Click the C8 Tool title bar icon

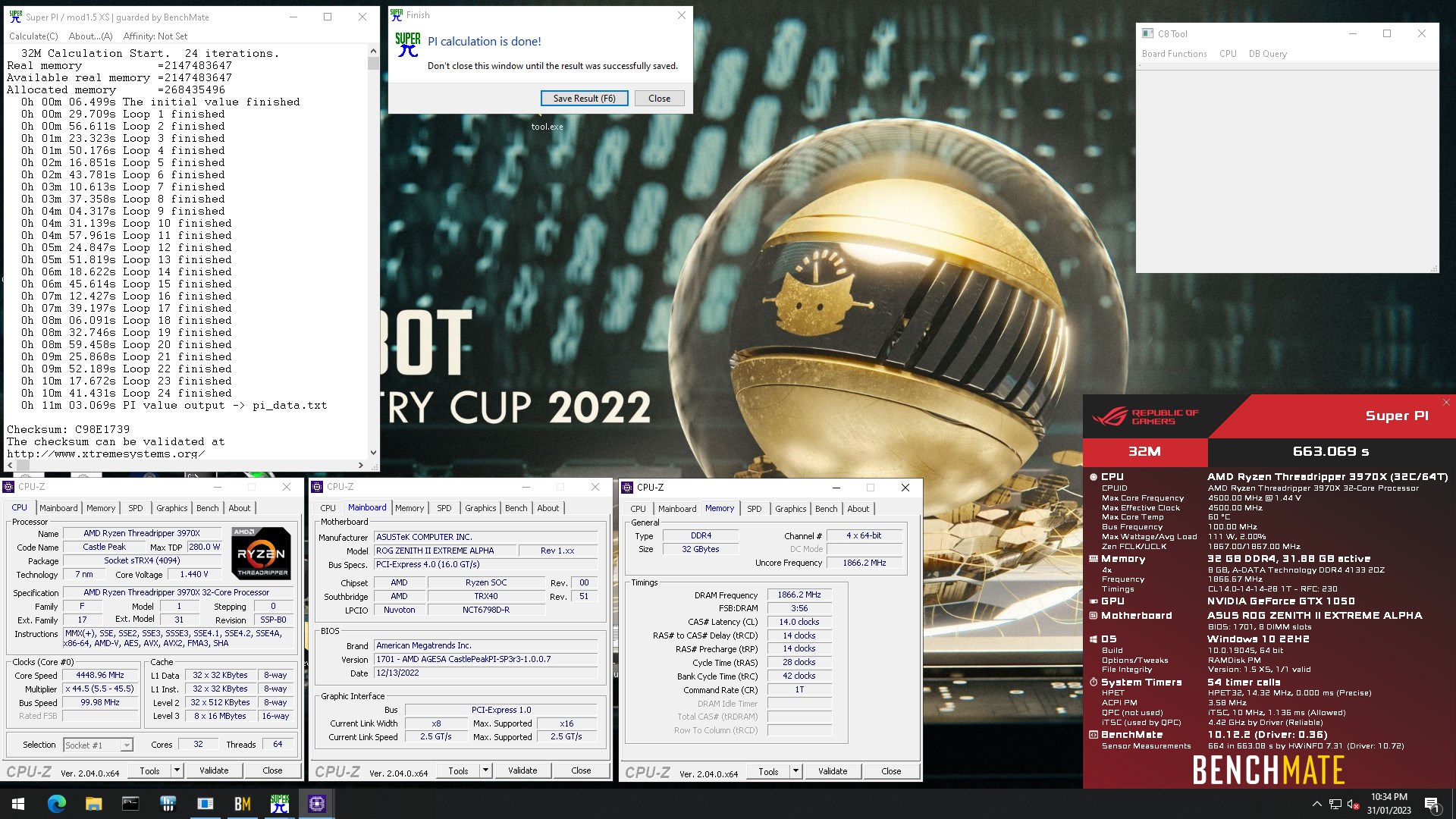coord(1147,33)
